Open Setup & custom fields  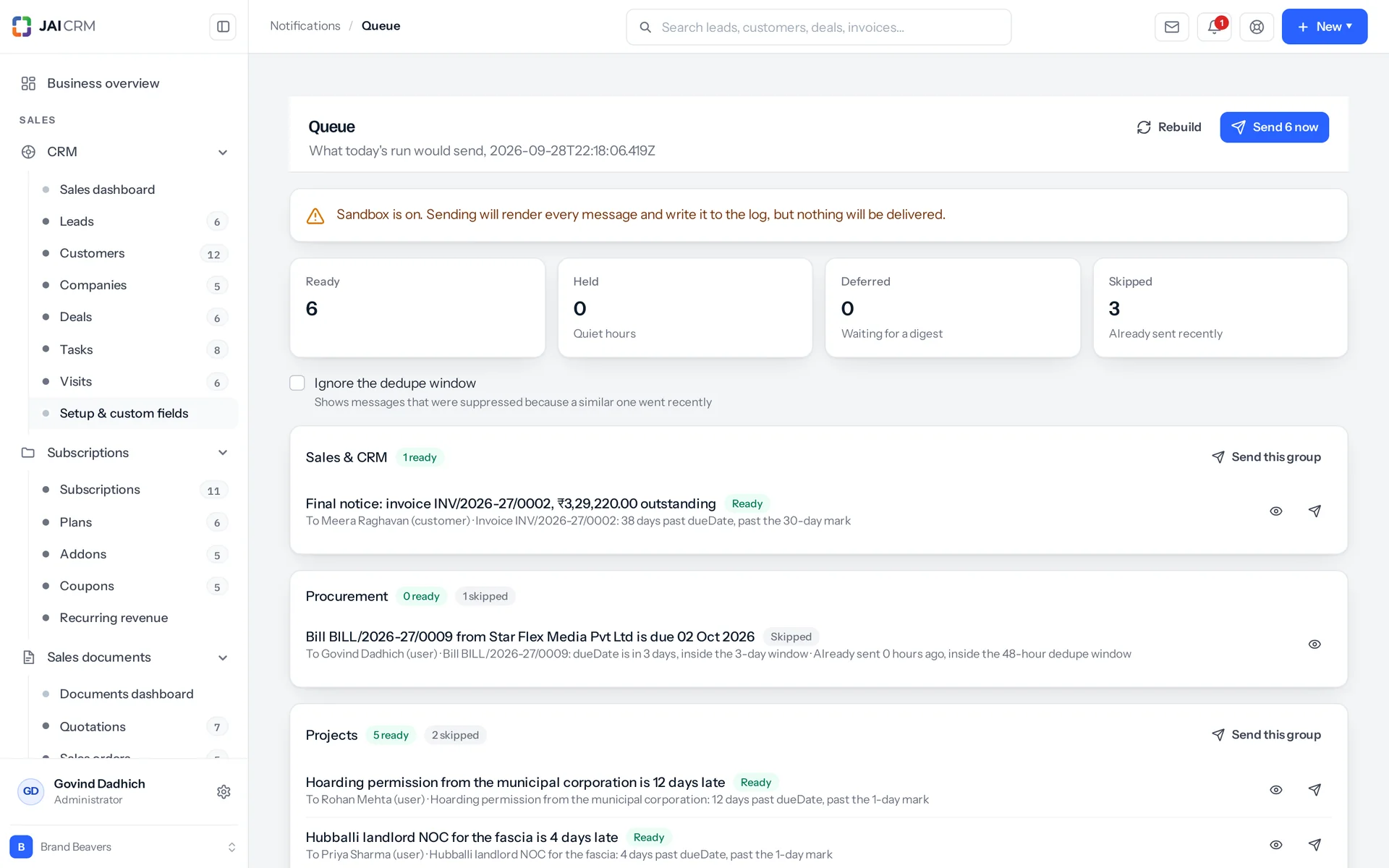coord(133,413)
